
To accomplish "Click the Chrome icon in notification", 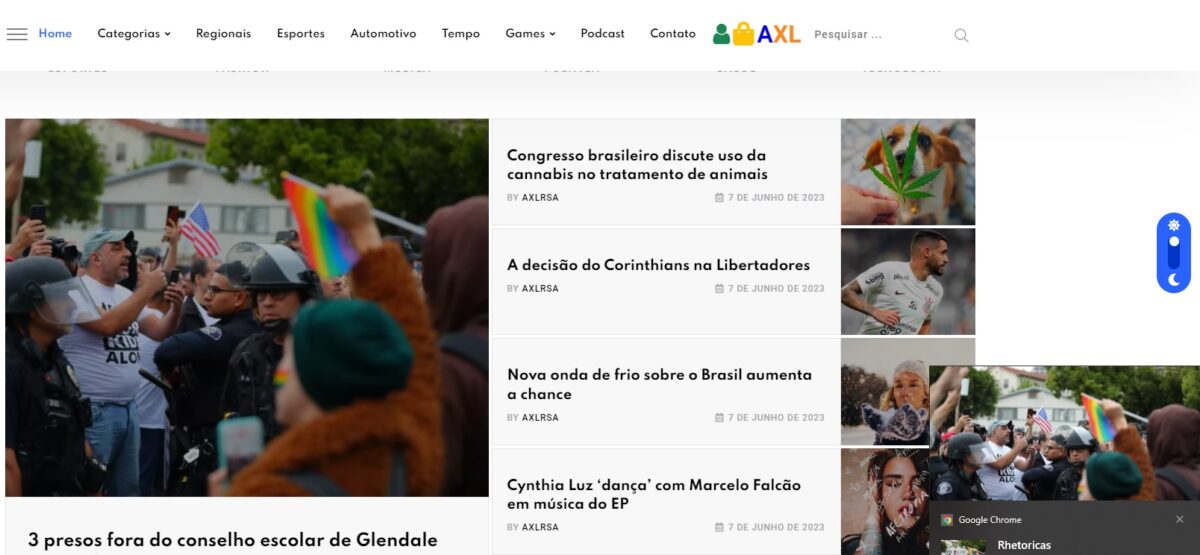I will click(947, 520).
